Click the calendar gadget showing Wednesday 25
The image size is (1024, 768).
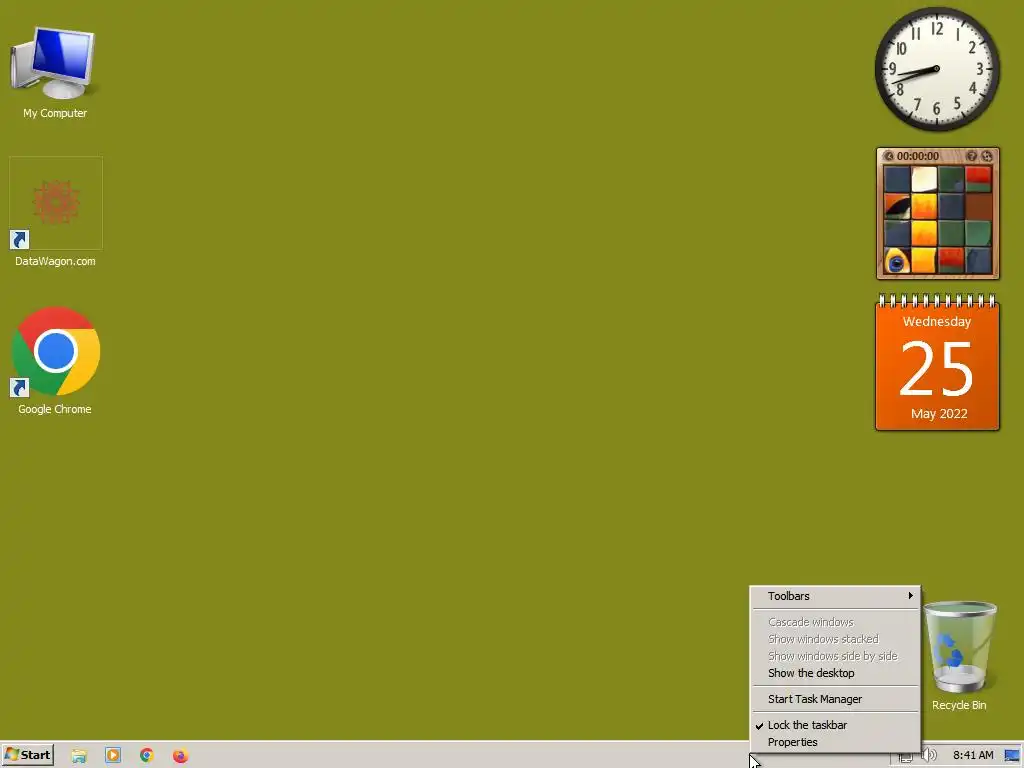(937, 362)
